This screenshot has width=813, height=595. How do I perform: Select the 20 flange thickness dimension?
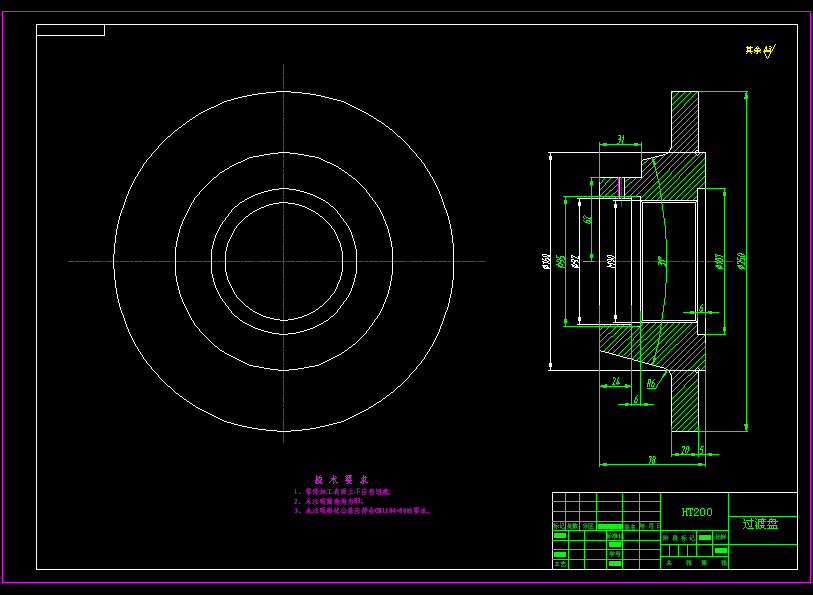685,450
